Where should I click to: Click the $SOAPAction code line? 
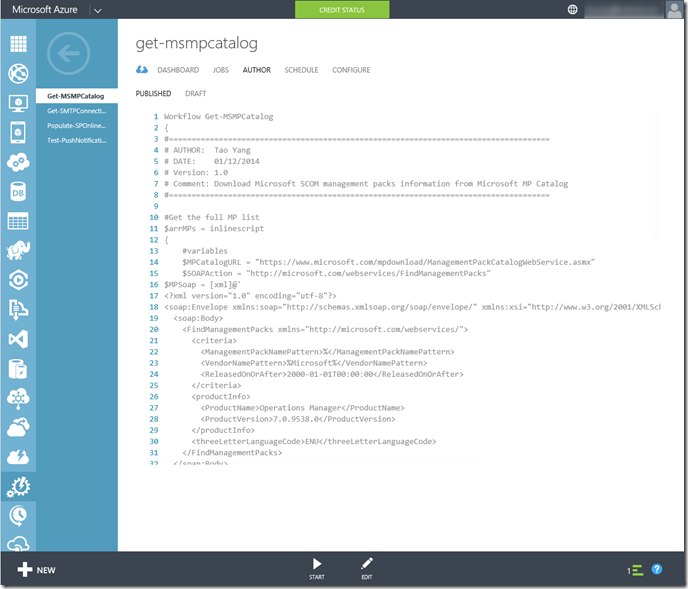(337, 273)
